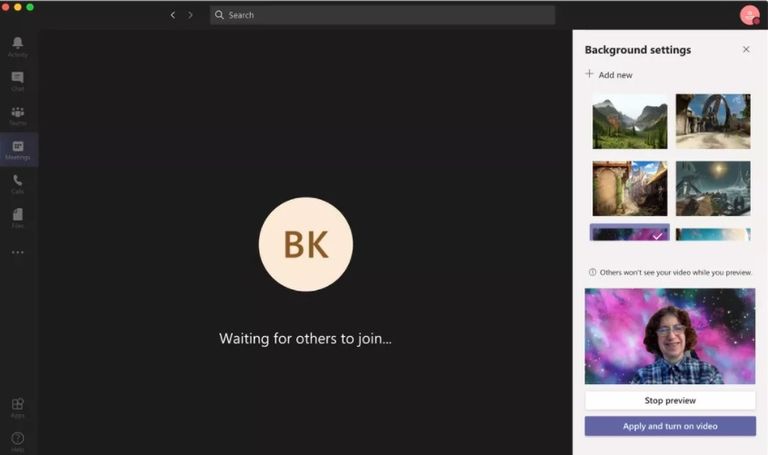Select the mountain valley background thumbnail

pos(629,121)
